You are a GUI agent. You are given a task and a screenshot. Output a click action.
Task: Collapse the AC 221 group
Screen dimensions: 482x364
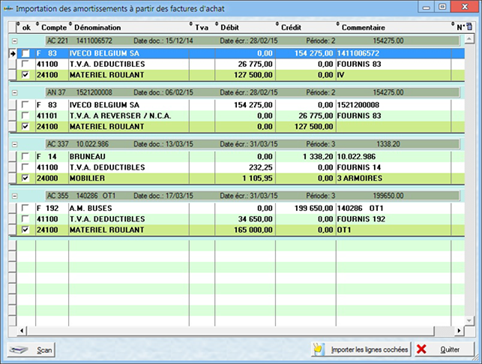click(15, 41)
